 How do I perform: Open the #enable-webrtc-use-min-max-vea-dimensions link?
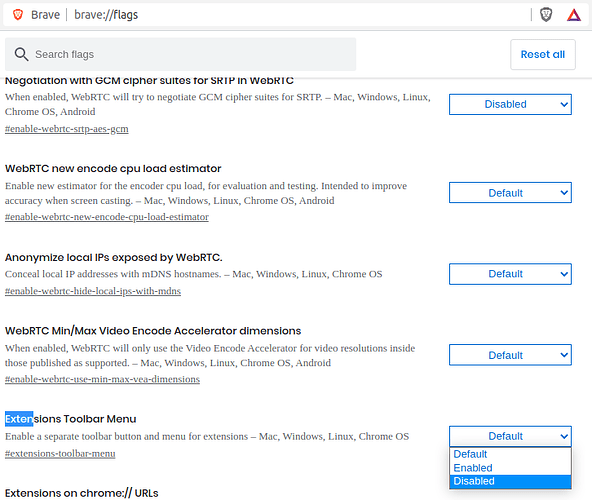click(102, 379)
